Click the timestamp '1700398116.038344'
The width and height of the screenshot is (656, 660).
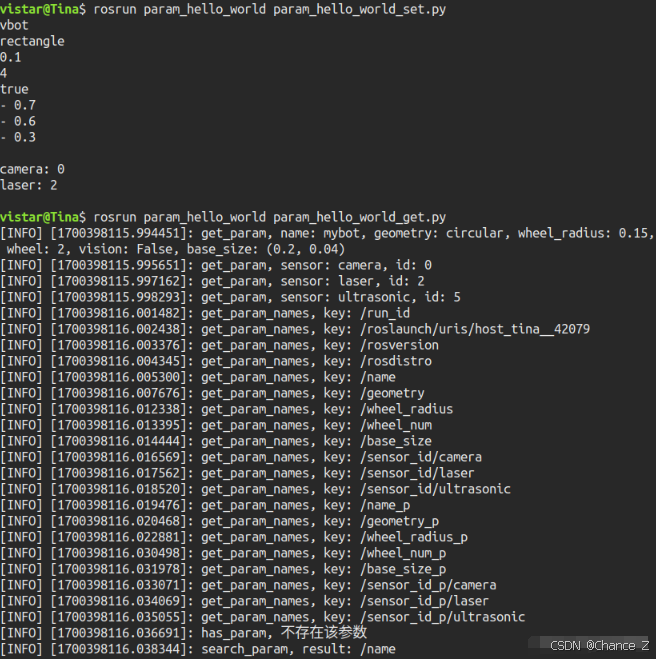tap(119, 649)
